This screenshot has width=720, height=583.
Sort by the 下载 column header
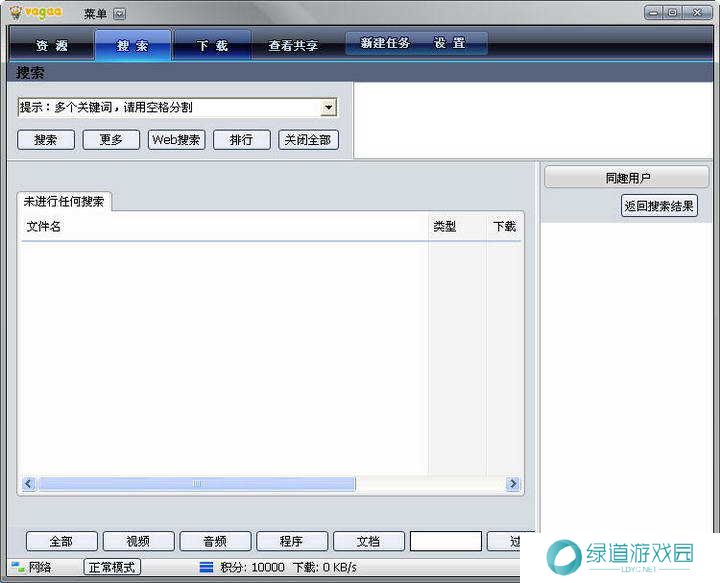click(504, 226)
